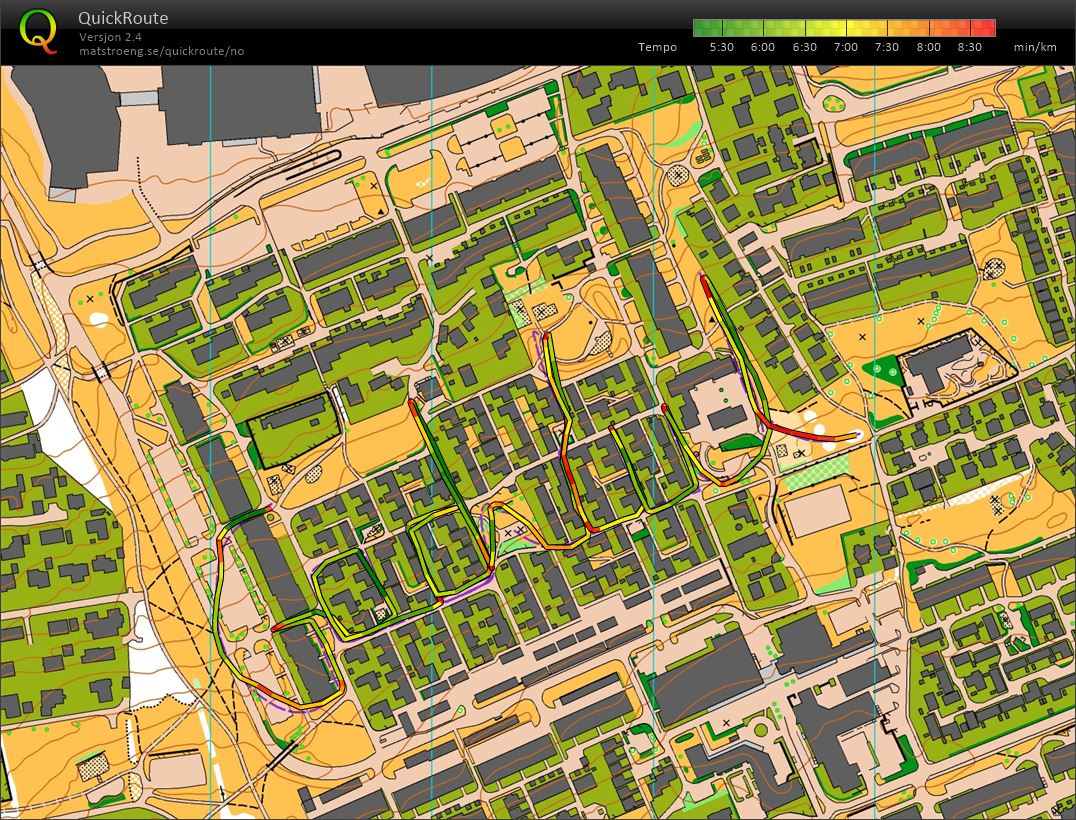Click the bright green hatched patch near sports field
The height and width of the screenshot is (820, 1076).
click(x=815, y=469)
